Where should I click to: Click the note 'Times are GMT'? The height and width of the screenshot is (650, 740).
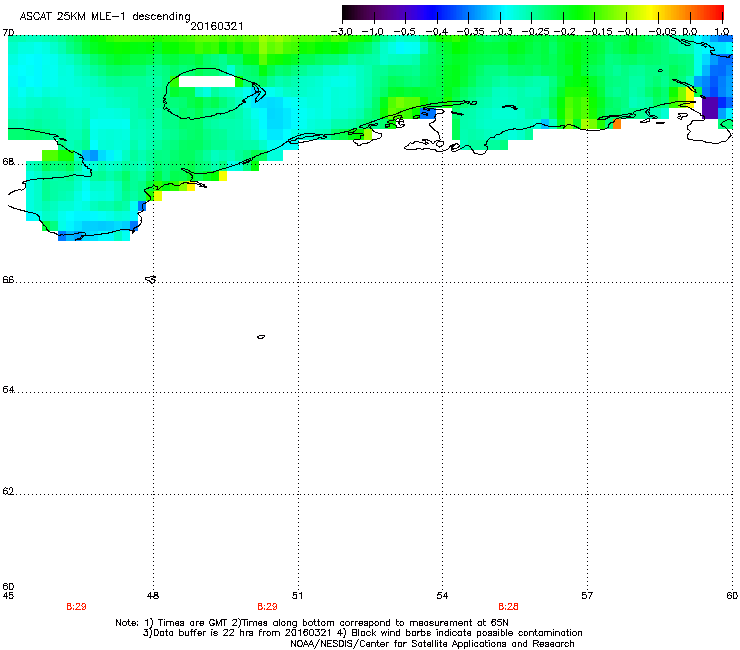tap(192, 623)
